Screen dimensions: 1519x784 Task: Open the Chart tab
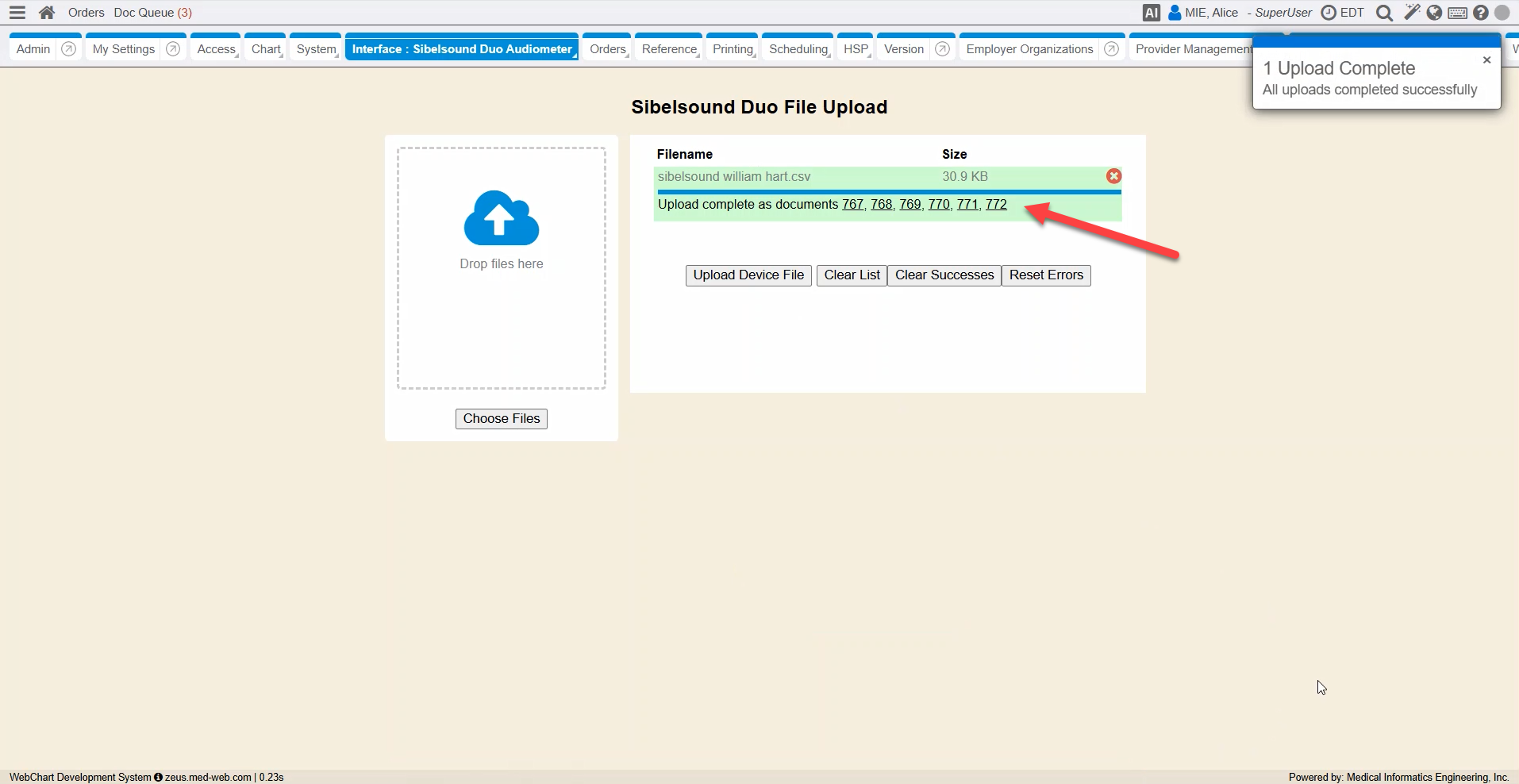click(x=266, y=49)
